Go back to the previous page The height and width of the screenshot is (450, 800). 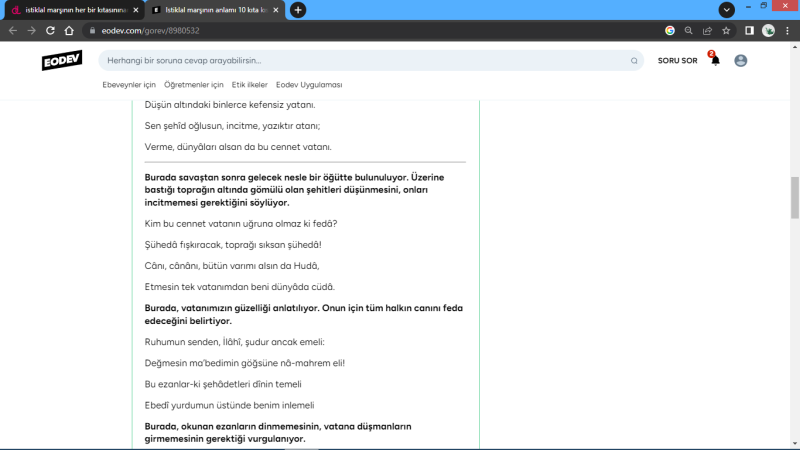pyautogui.click(x=13, y=31)
